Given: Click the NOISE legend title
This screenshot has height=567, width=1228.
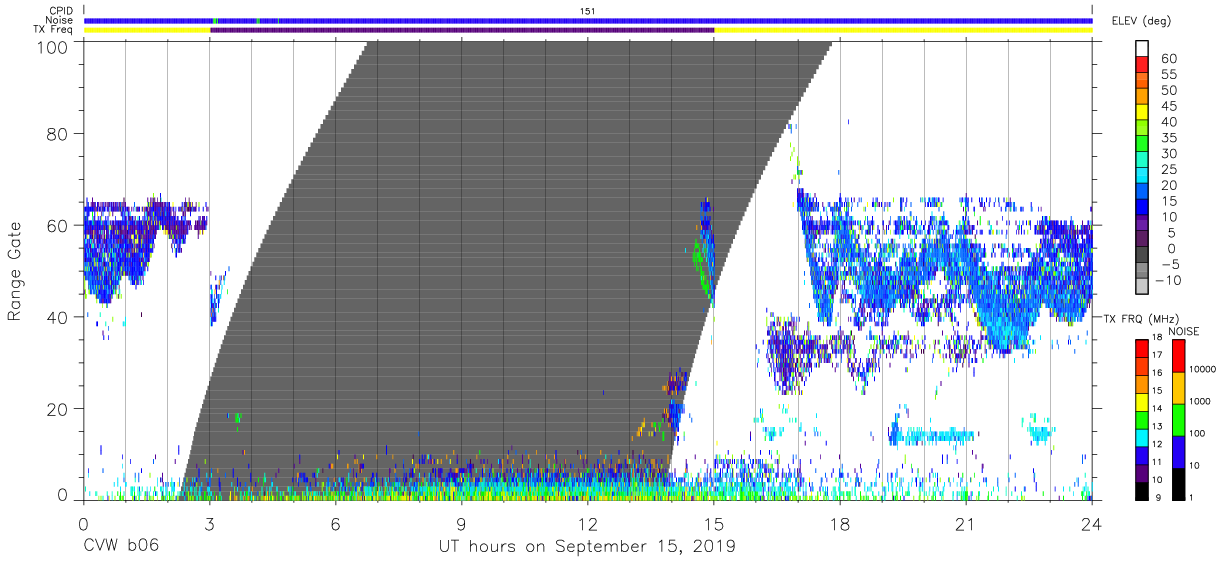Looking at the screenshot, I should pos(1183,331).
